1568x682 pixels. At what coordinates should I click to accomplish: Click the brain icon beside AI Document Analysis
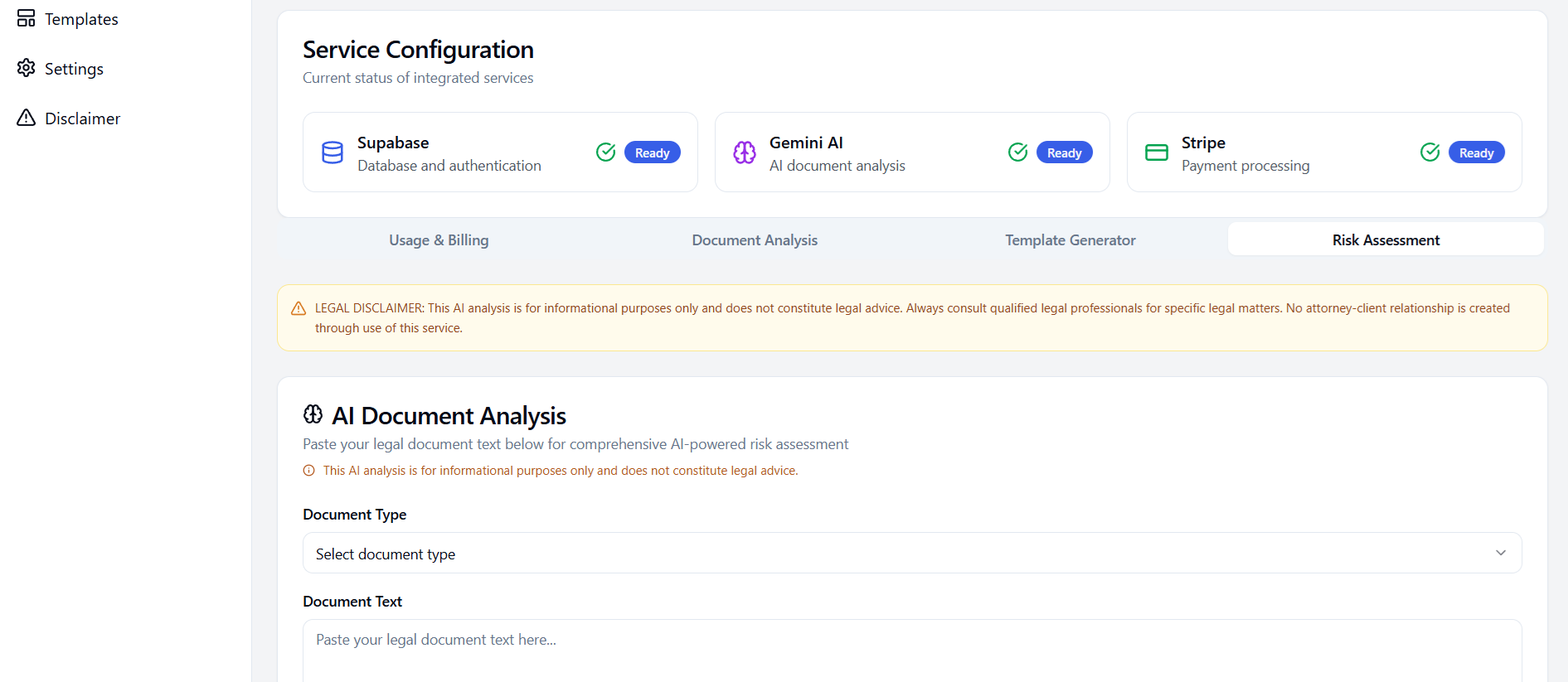(313, 414)
